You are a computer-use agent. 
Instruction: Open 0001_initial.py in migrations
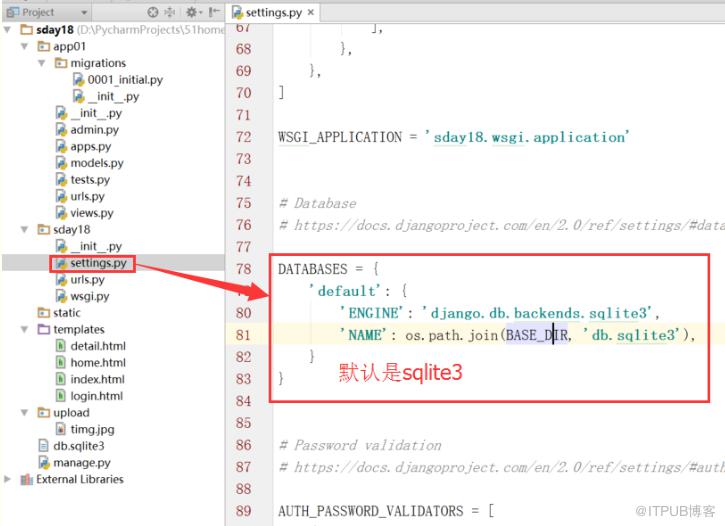125,80
